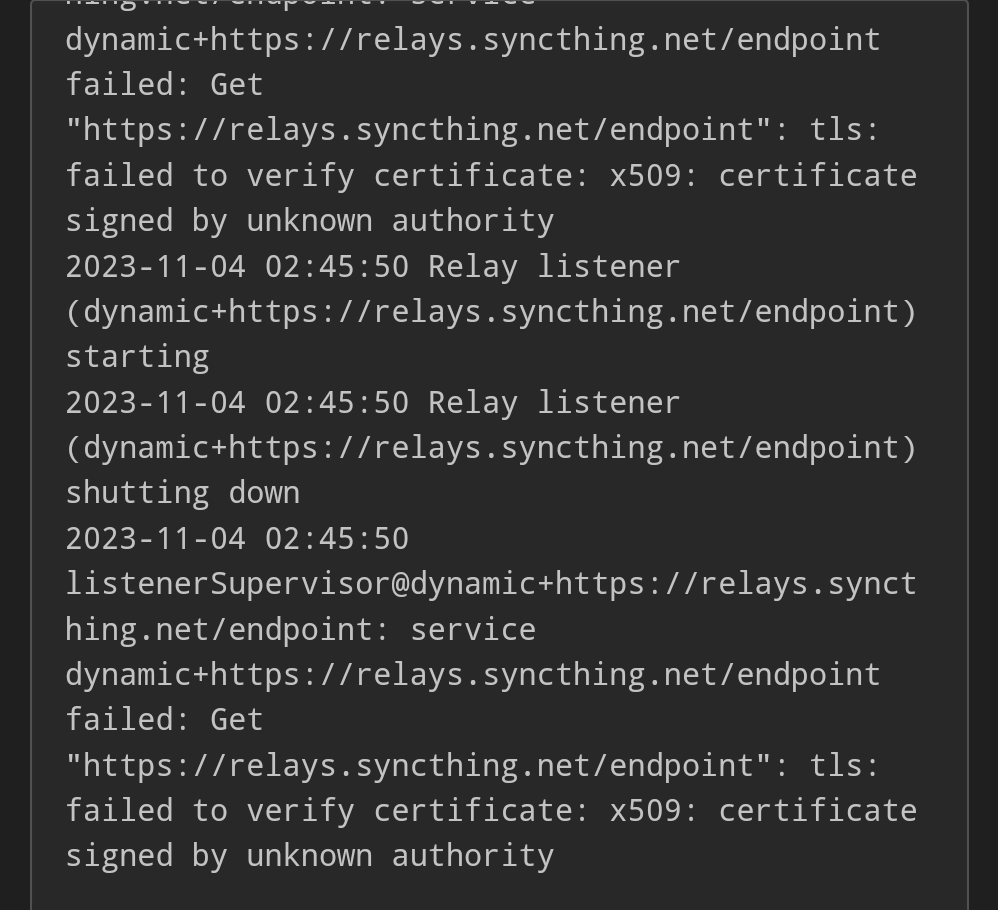This screenshot has height=910, width=998.
Task: Click the first "failed to verify certificate" line
Action: [x=490, y=176]
